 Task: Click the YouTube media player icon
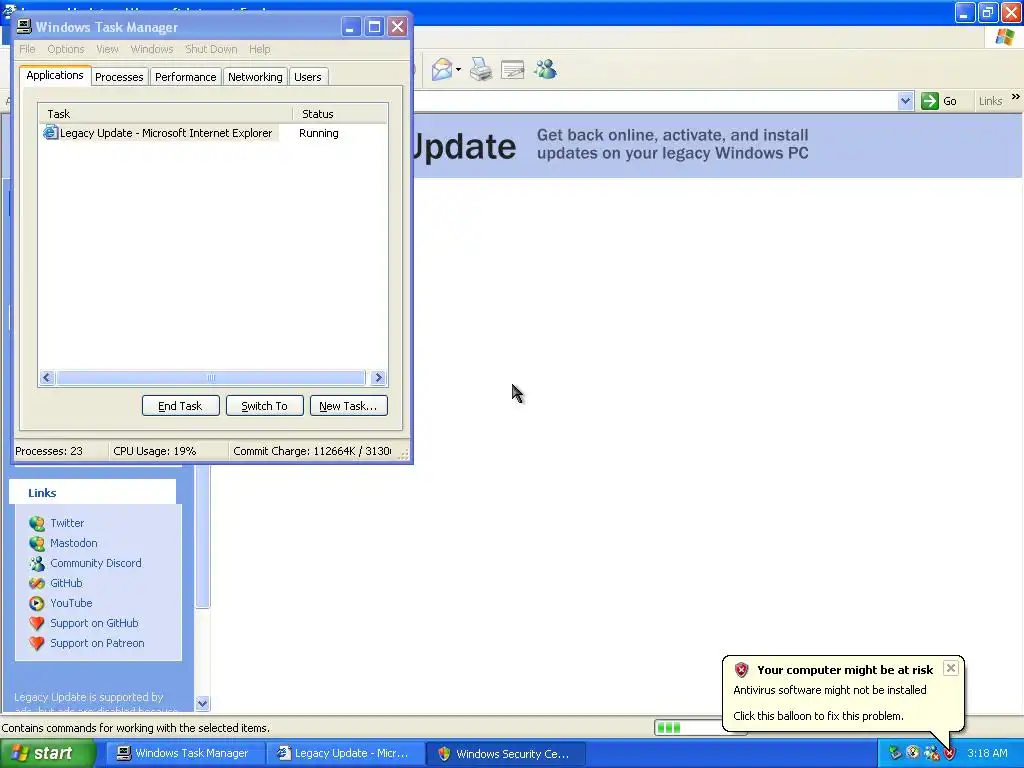(x=37, y=603)
